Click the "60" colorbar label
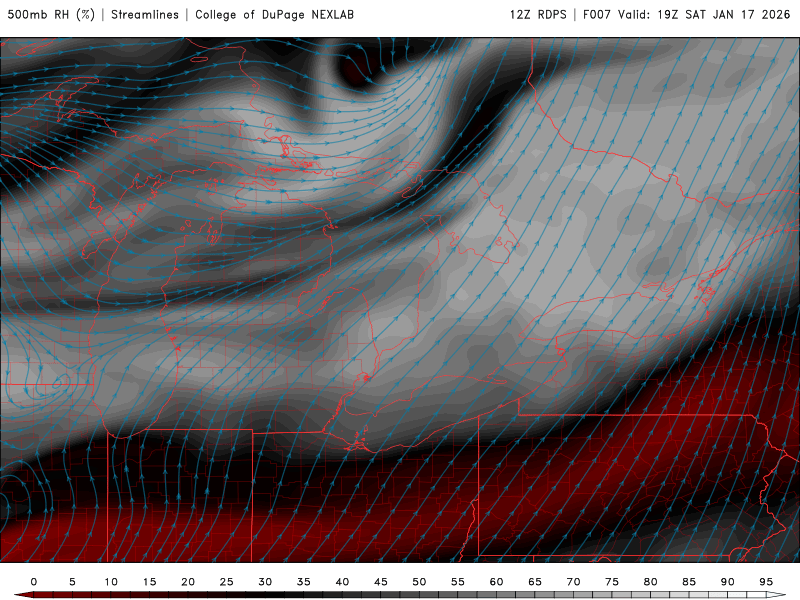Viewport: 800px width, 600px height. click(x=496, y=582)
